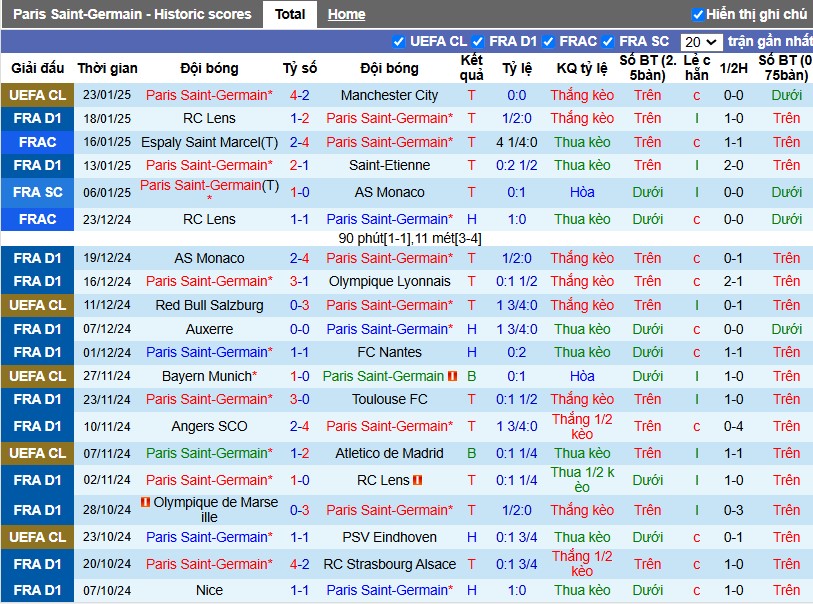
Task: Click the B result in Bayern Munich row
Action: tap(471, 376)
